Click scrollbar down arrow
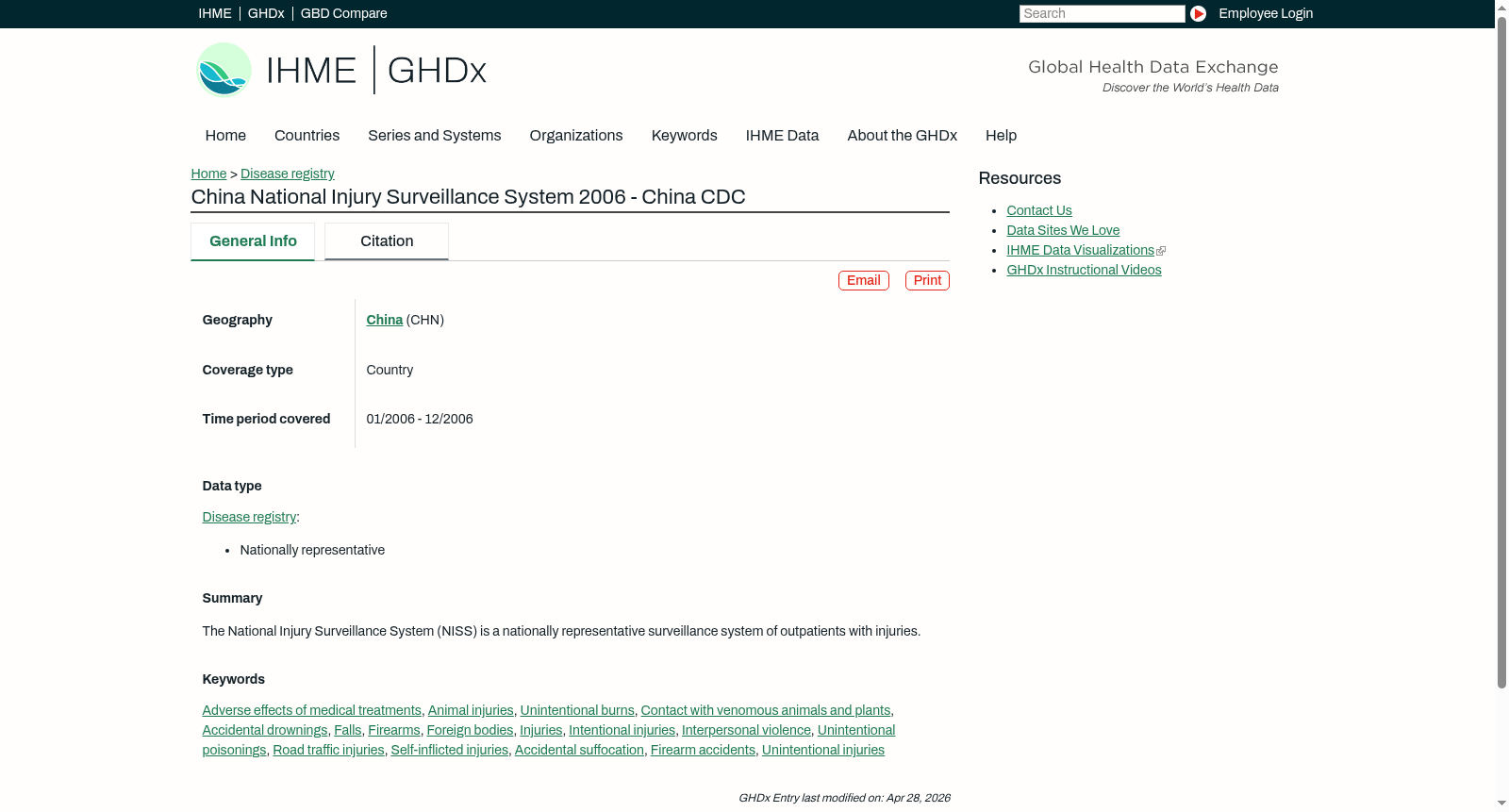This screenshot has height=812, width=1509. tap(1501, 804)
